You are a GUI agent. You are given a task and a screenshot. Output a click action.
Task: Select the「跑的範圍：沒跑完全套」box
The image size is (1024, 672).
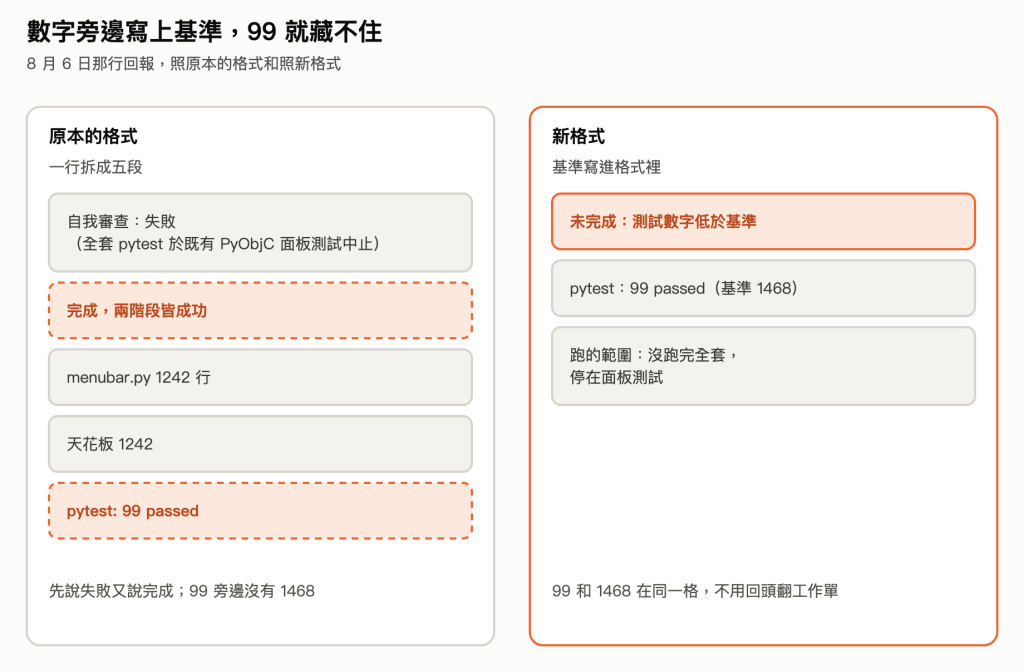[x=763, y=366]
